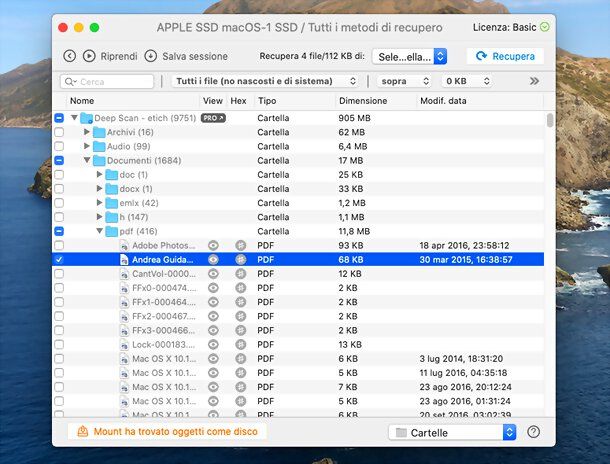This screenshot has width=610, height=464.
Task: Expand the Archivi folder
Action: [x=87, y=132]
